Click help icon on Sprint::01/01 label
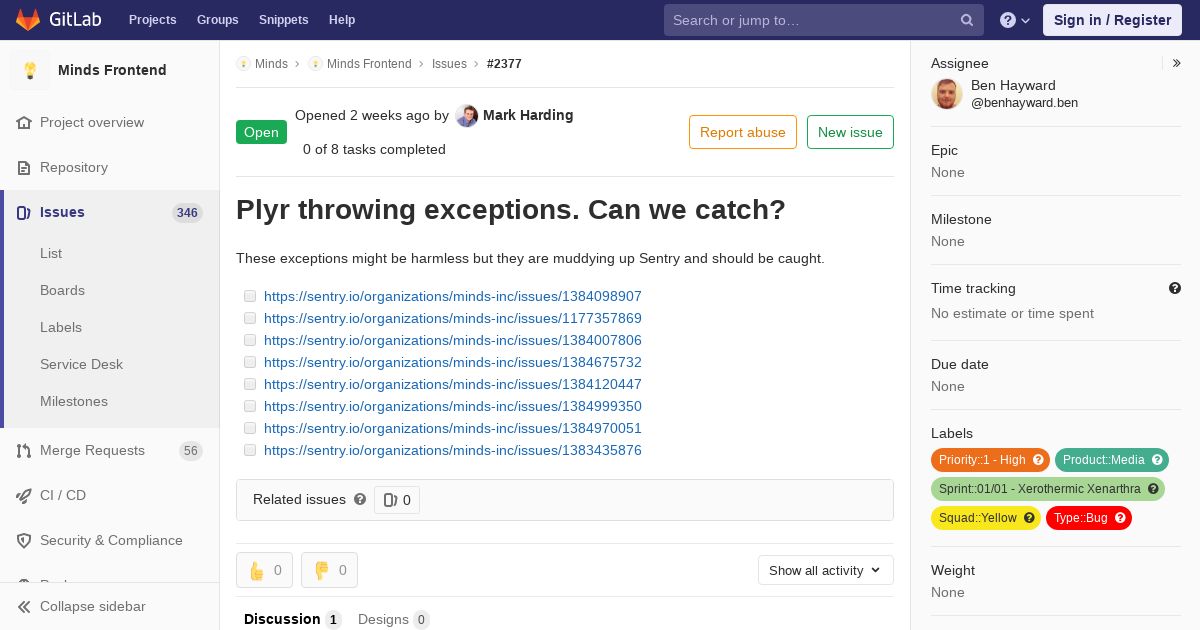Viewport: 1200px width, 630px height. [1153, 489]
